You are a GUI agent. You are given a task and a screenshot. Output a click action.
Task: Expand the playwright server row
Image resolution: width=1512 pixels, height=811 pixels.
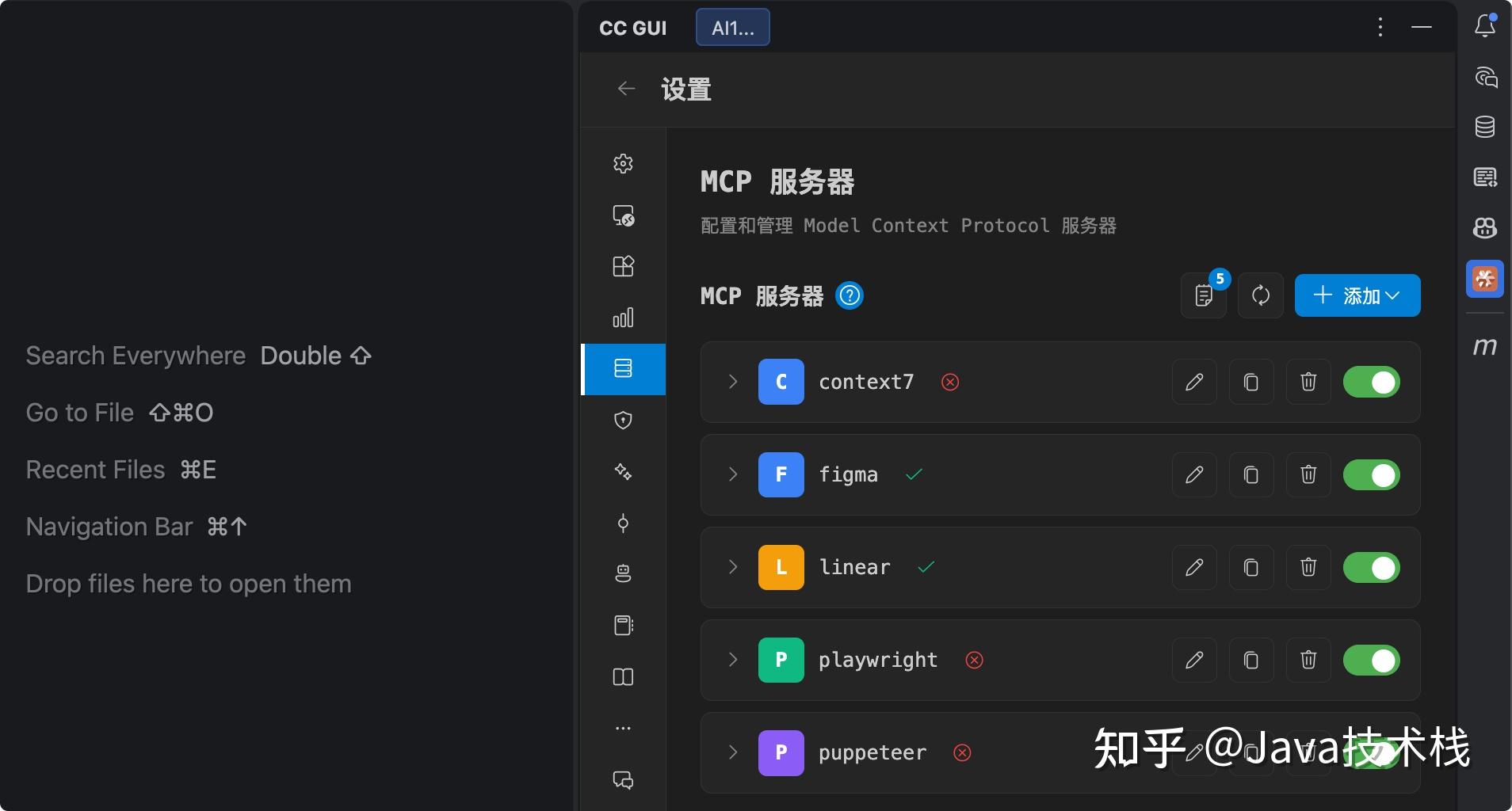click(733, 660)
